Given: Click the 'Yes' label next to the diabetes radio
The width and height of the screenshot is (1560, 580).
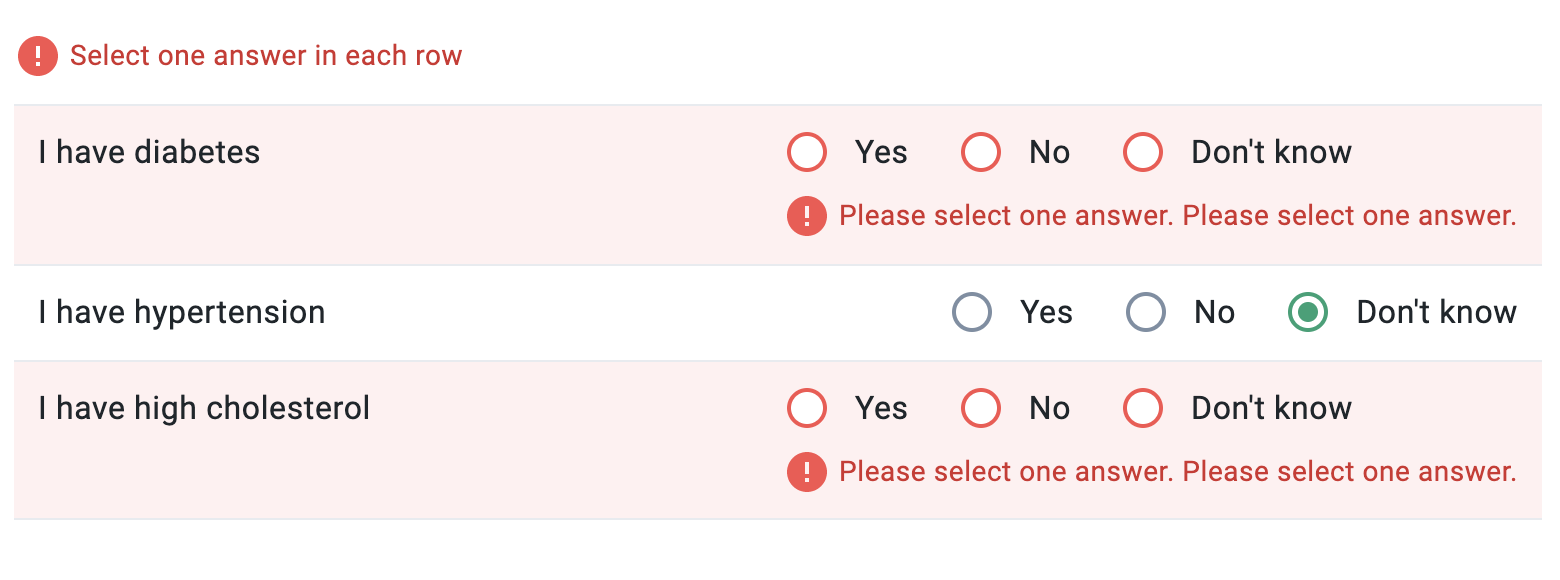Looking at the screenshot, I should tap(879, 152).
